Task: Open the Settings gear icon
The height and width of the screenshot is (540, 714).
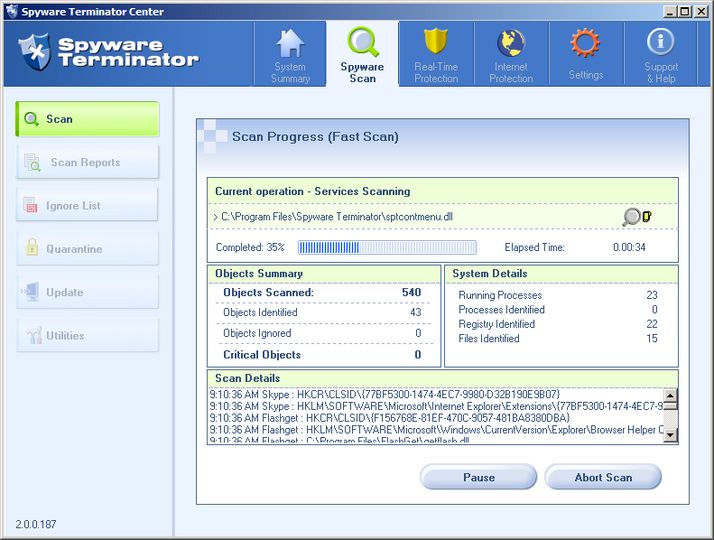Action: [585, 43]
